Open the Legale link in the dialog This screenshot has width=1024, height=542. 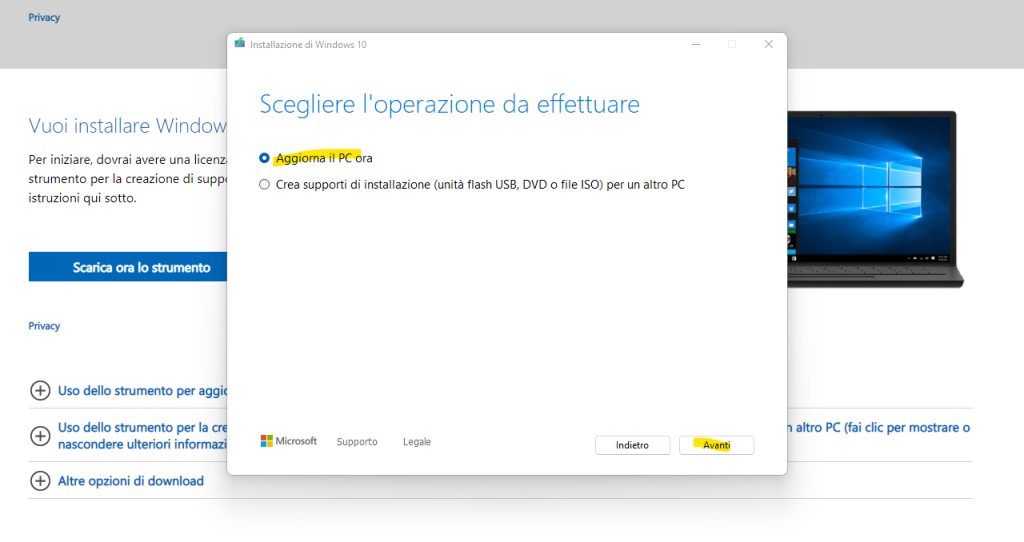417,442
